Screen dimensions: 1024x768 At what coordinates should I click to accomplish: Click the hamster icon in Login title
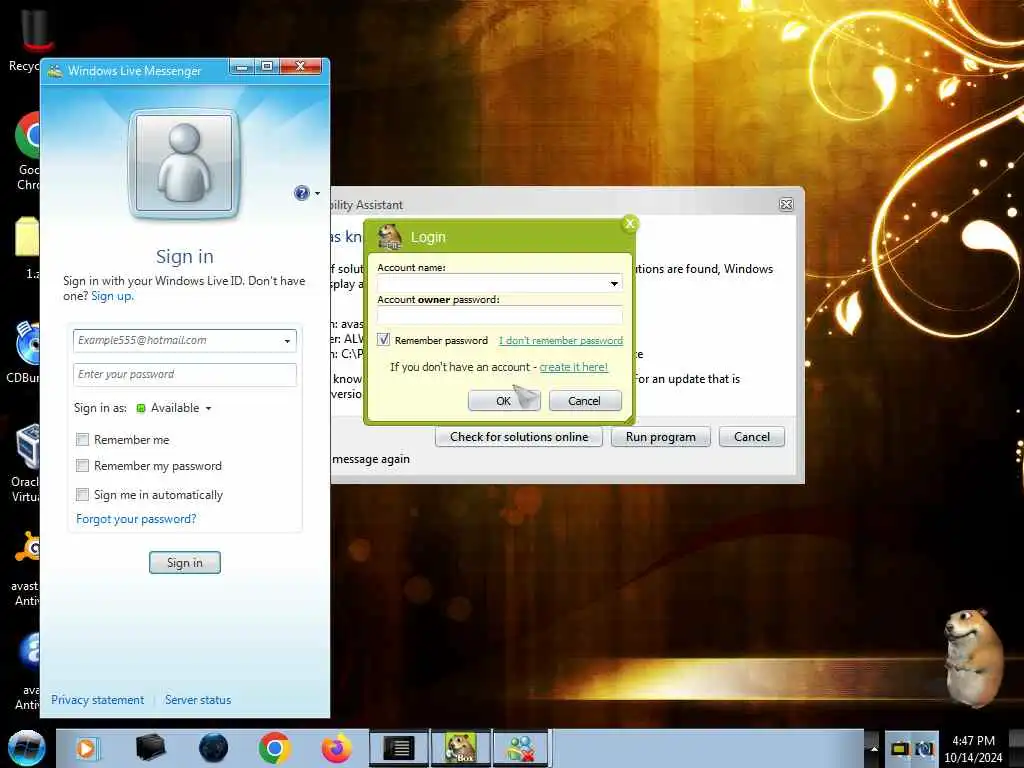coord(390,237)
